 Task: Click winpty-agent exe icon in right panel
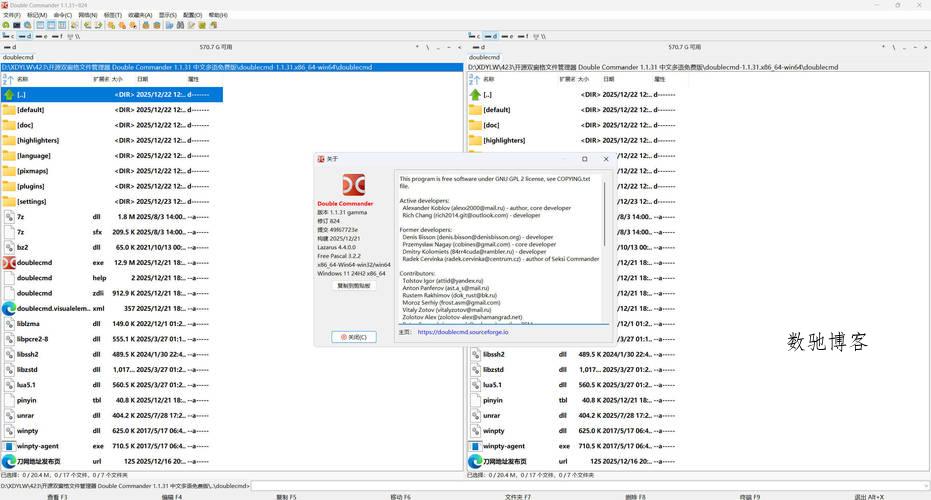(x=475, y=446)
